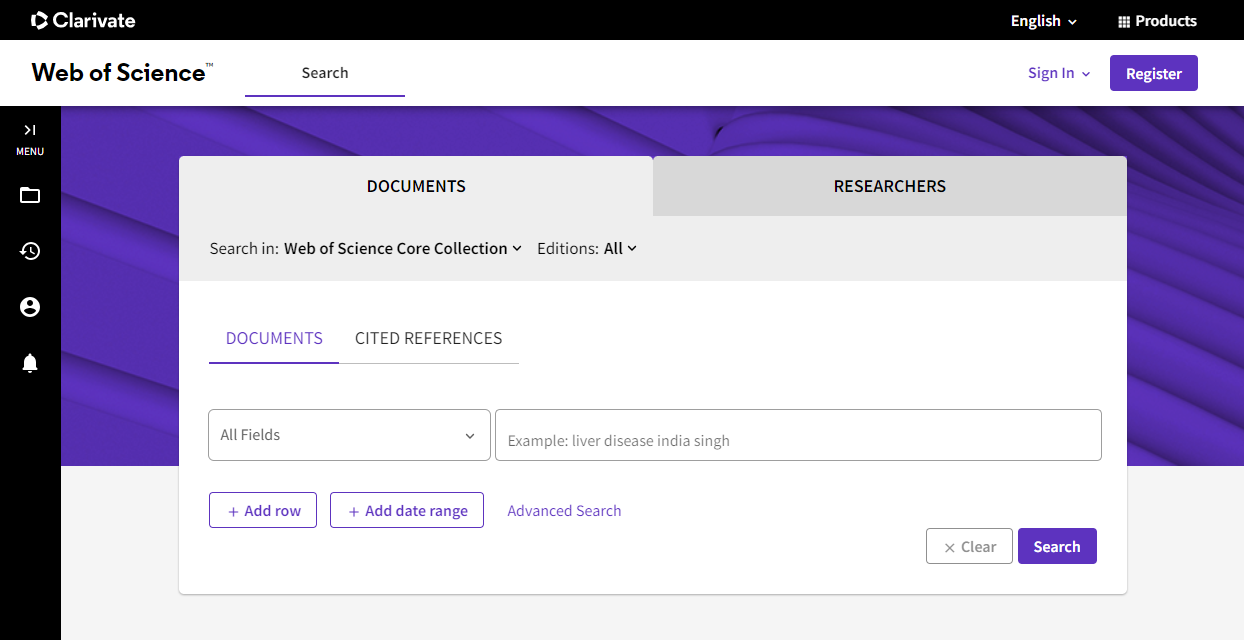Click the Clarivate logo
The image size is (1244, 640).
pyautogui.click(x=83, y=20)
